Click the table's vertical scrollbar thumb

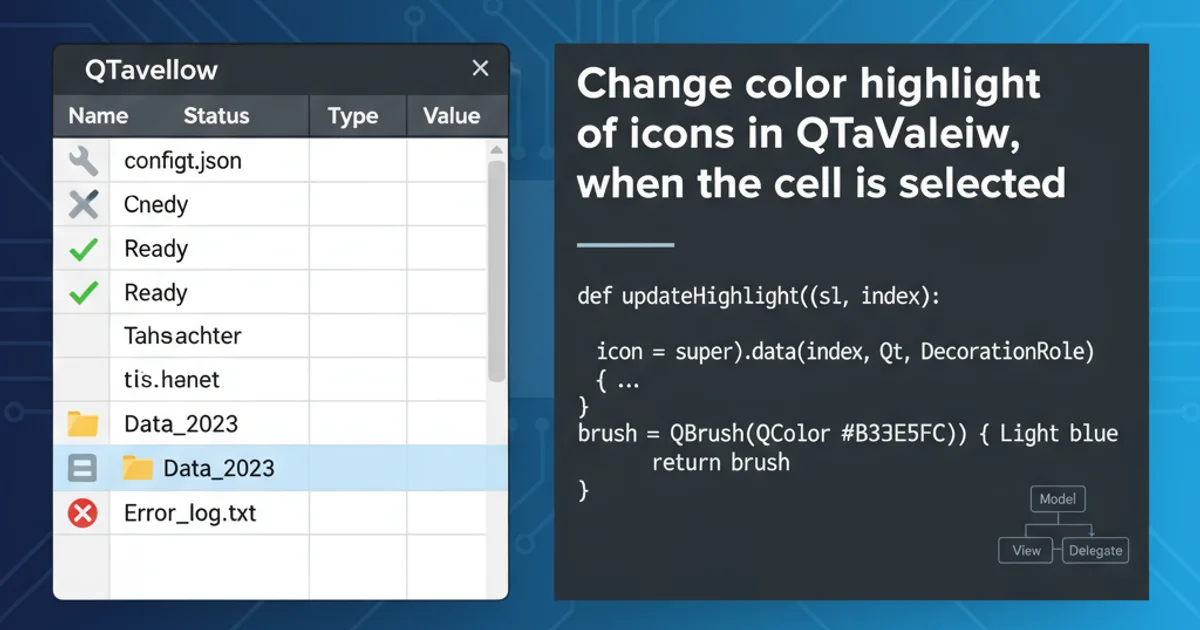point(496,270)
